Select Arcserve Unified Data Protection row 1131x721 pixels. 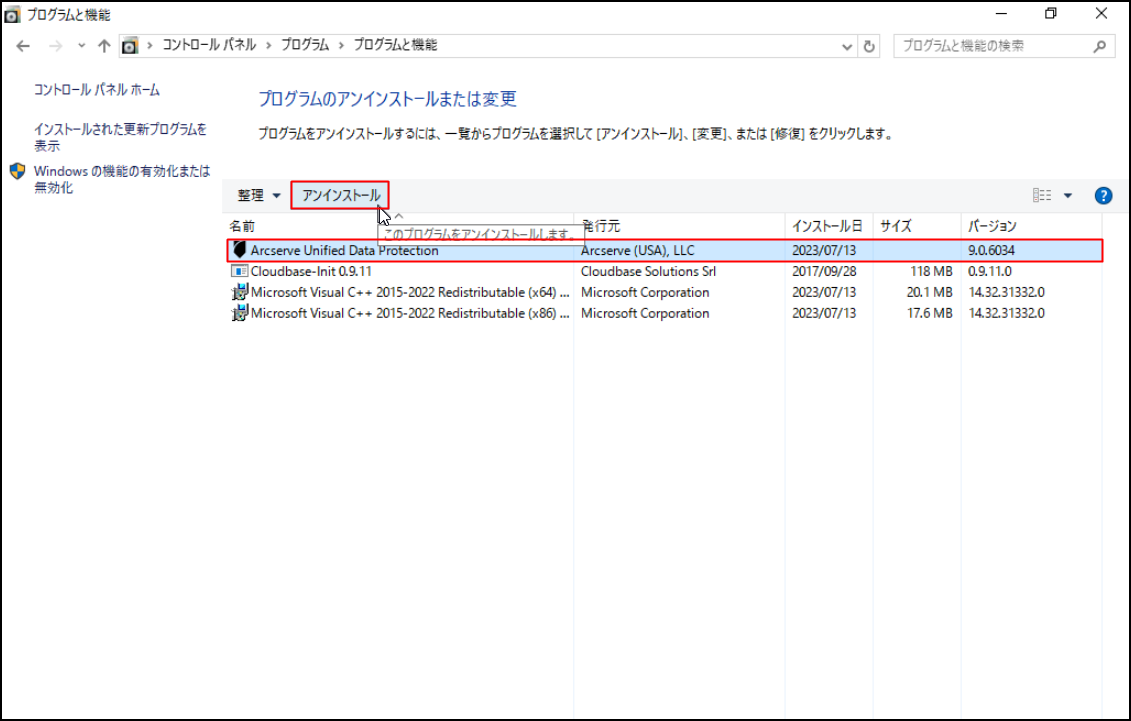pos(664,251)
